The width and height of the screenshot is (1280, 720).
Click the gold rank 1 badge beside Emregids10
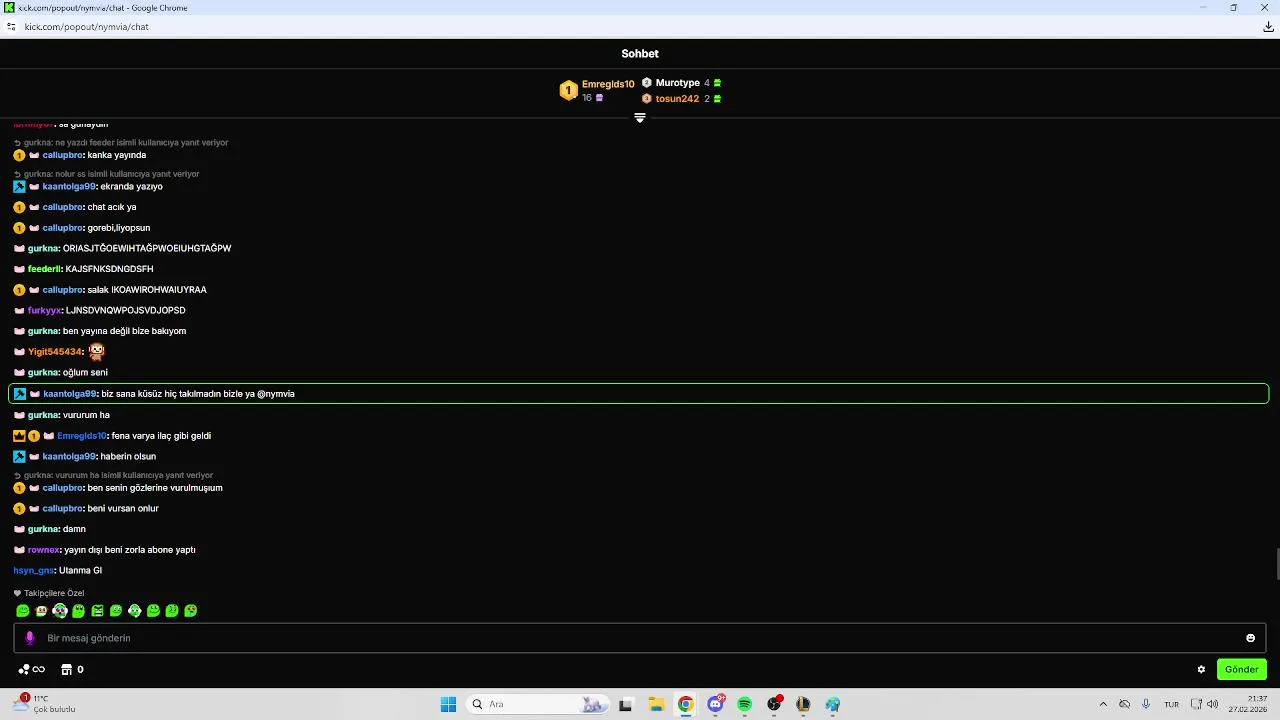(x=568, y=91)
